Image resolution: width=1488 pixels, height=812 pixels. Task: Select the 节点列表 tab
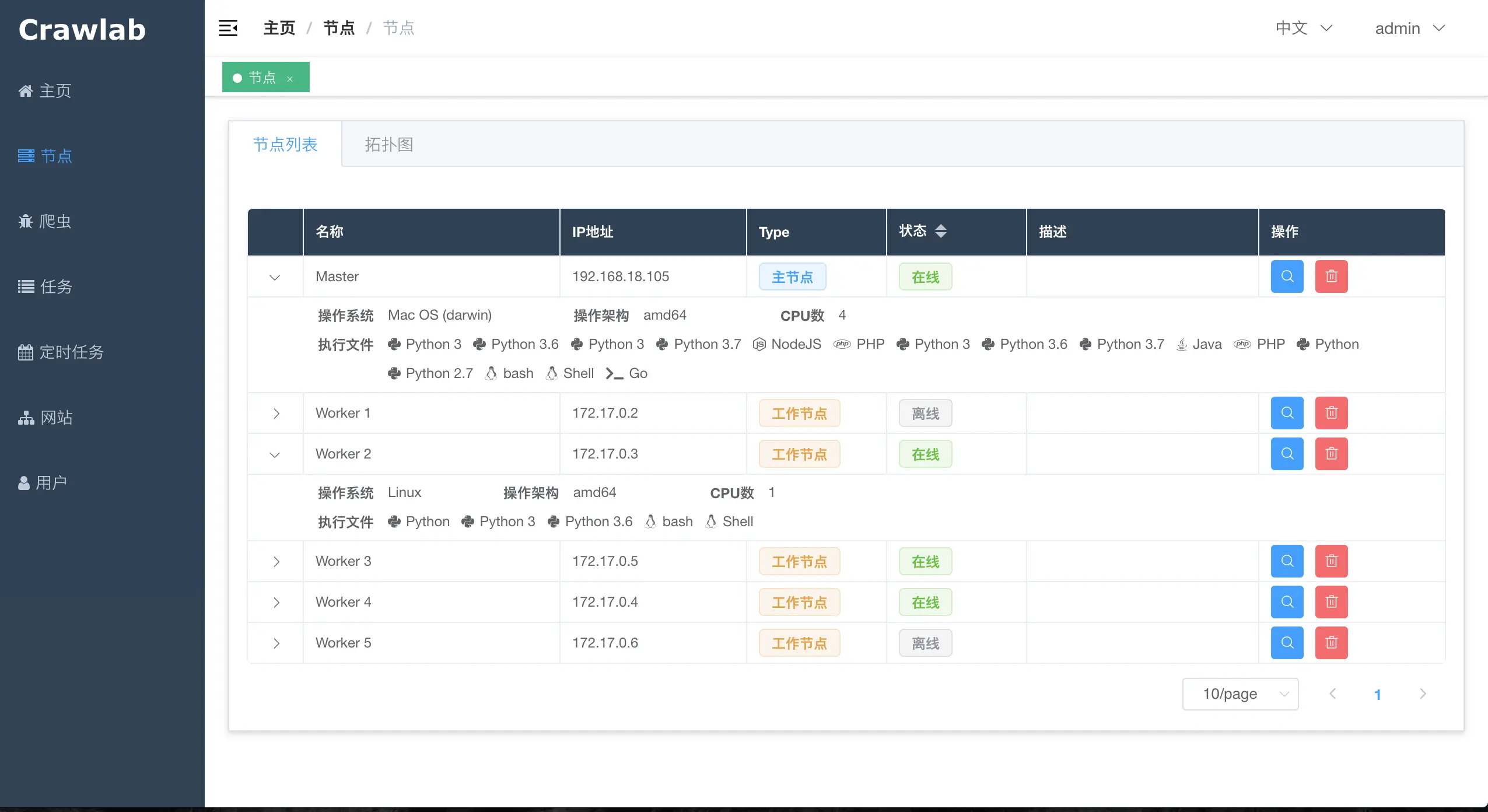tap(285, 144)
